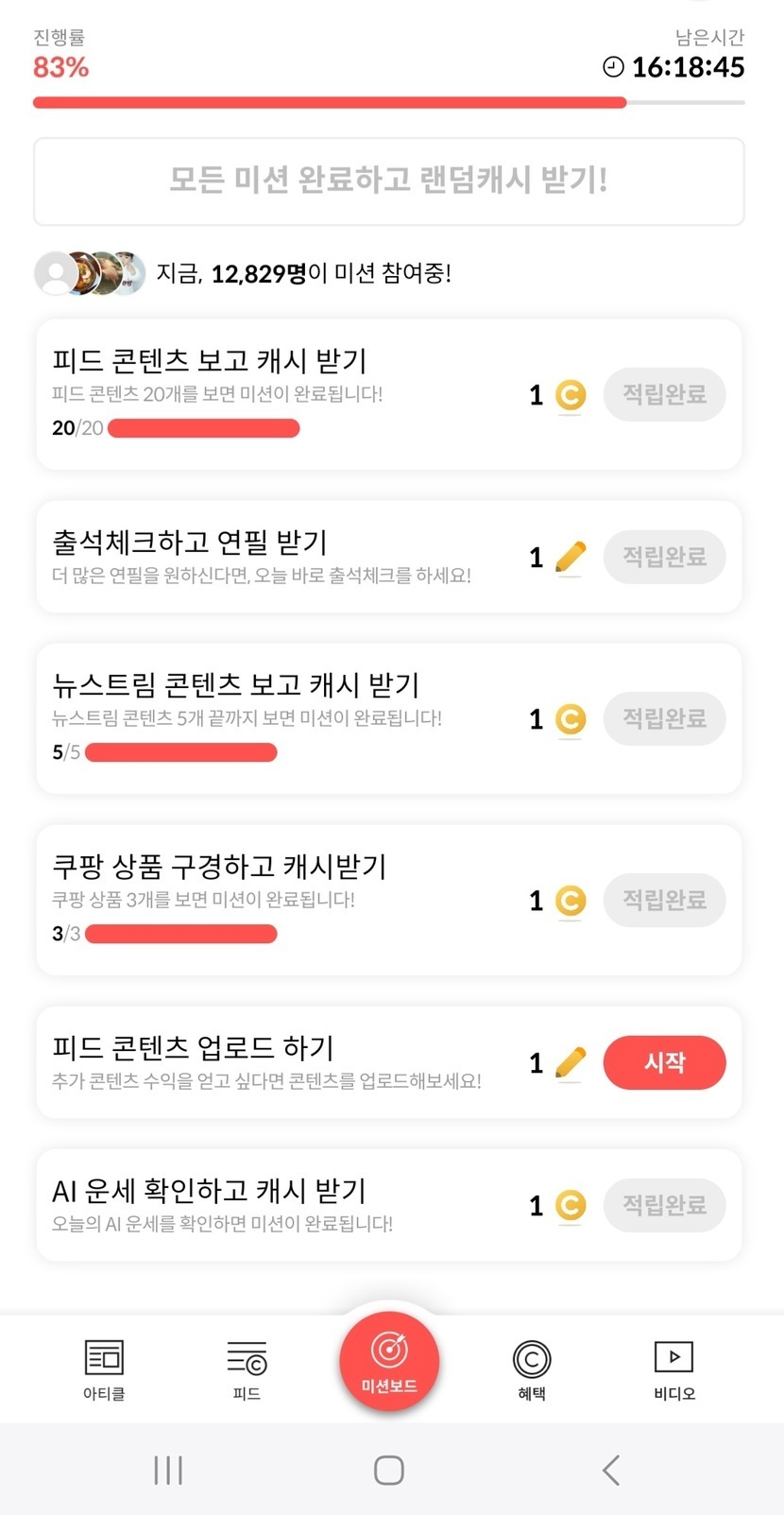Click the 20/20 피드 콘텐츠 progress bar
Image resolution: width=784 pixels, height=1515 pixels.
coord(204,429)
